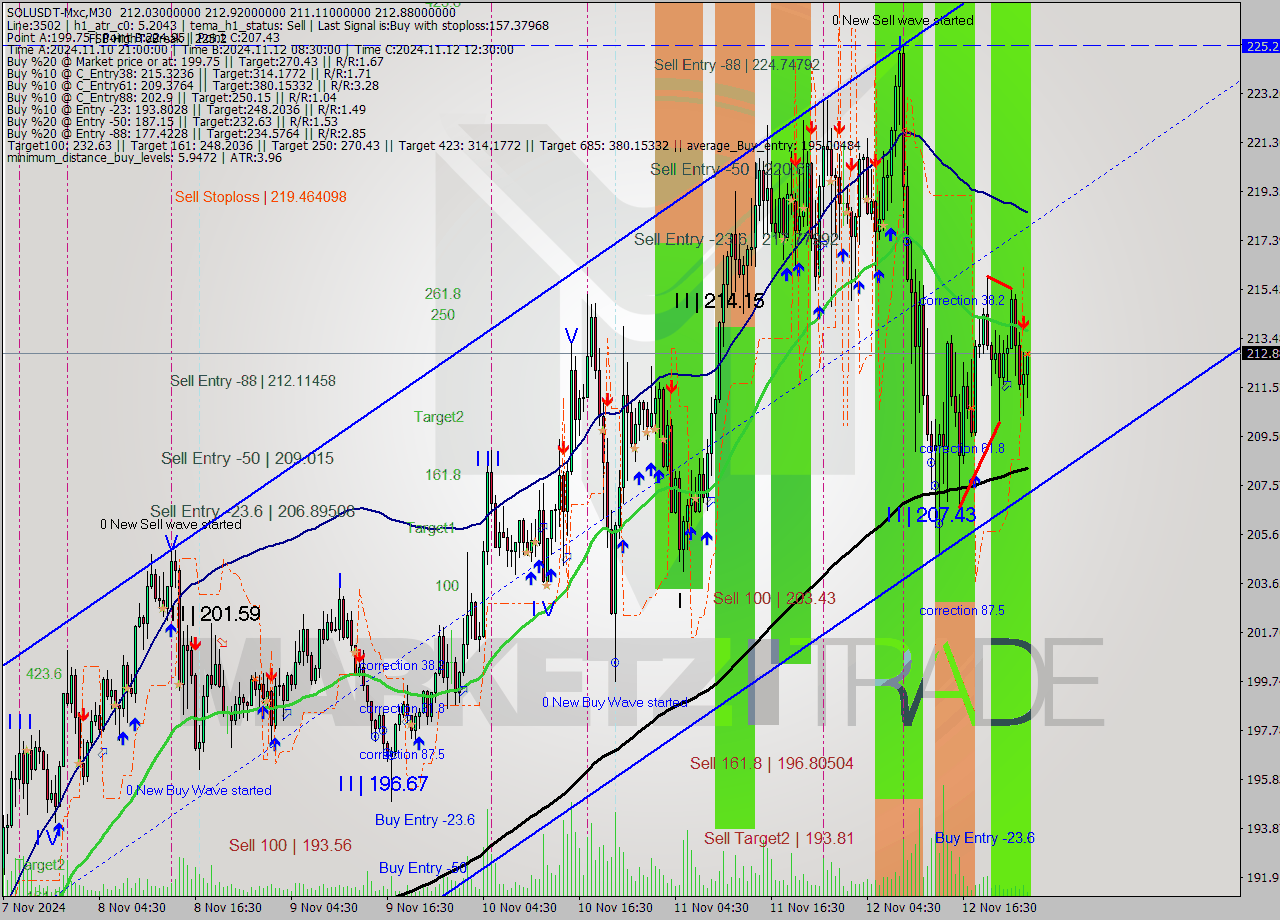Click 'Sell Entry -88 | 212.11458' label

click(x=252, y=380)
